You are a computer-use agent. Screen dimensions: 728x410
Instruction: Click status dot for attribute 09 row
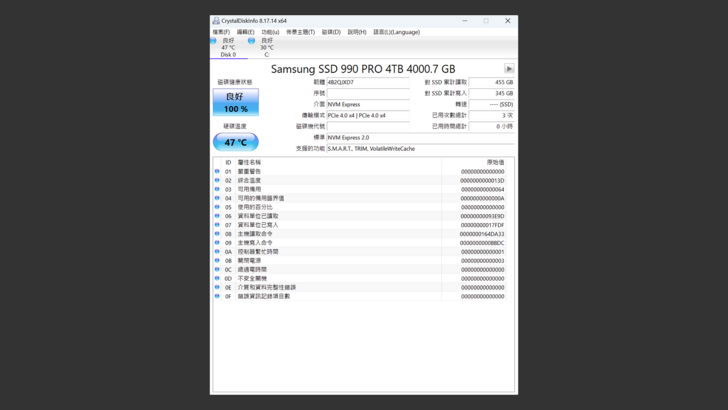(x=217, y=243)
